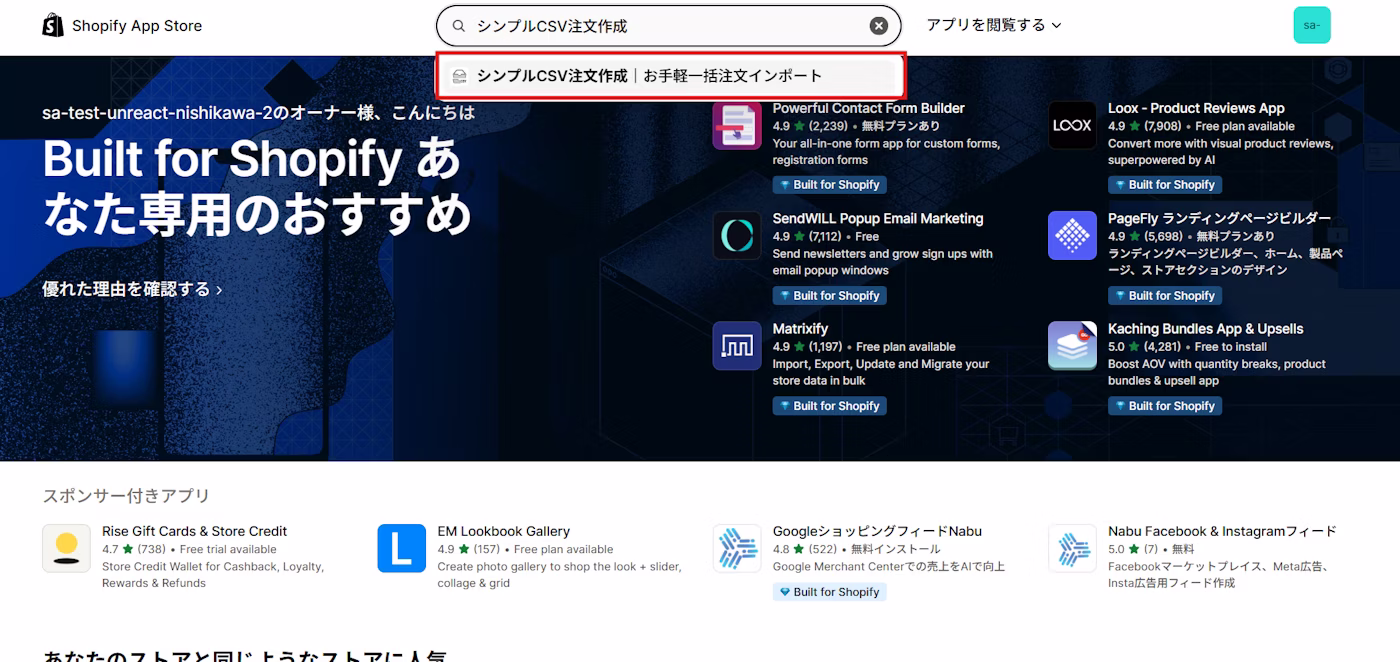The height and width of the screenshot is (662, 1400).
Task: Click Built for Shopify badge under Matrixify
Action: click(x=830, y=406)
